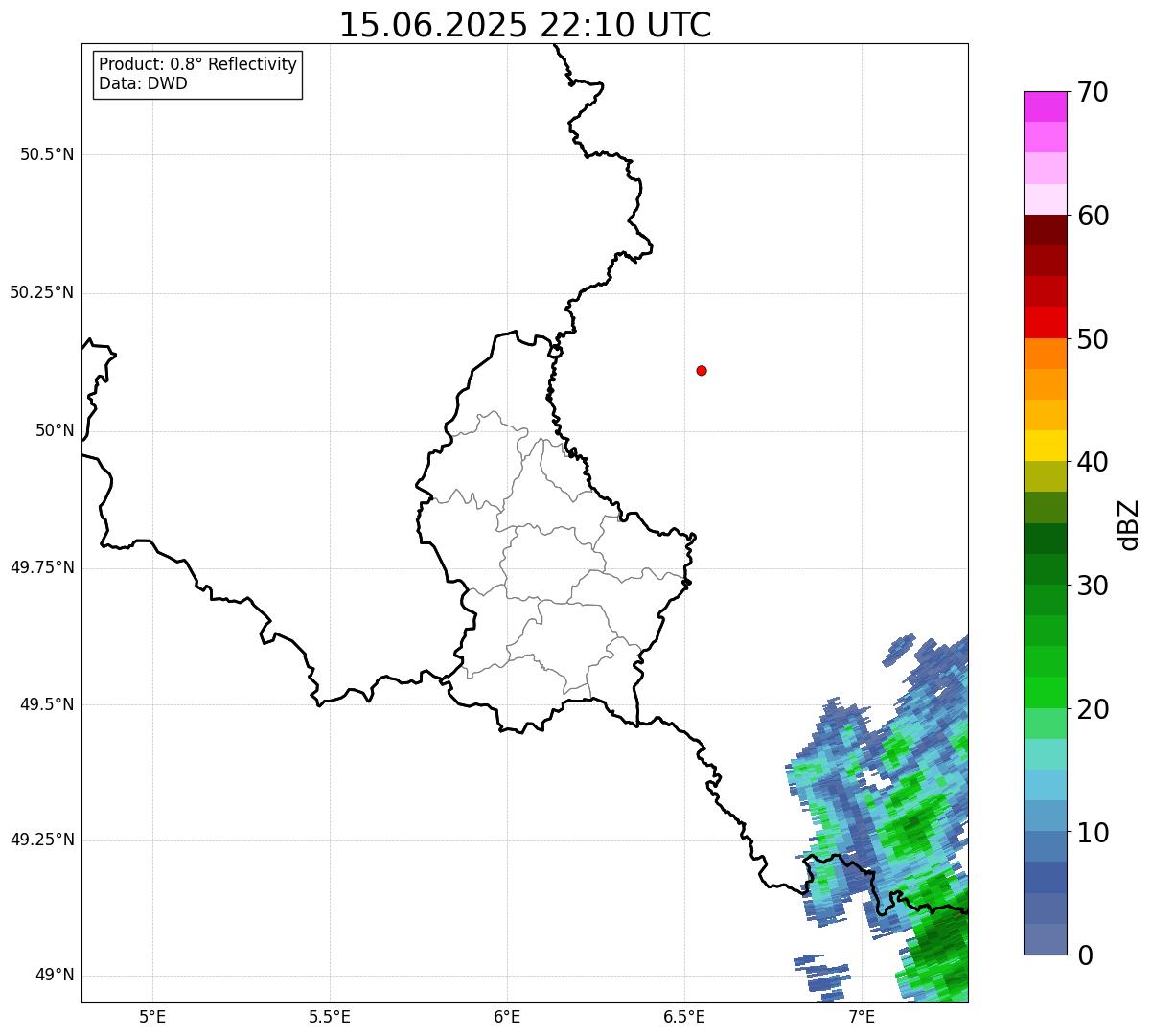Image resolution: width=1152 pixels, height=1036 pixels.
Task: Click the latitude label '50.5°N'
Action: [47, 154]
